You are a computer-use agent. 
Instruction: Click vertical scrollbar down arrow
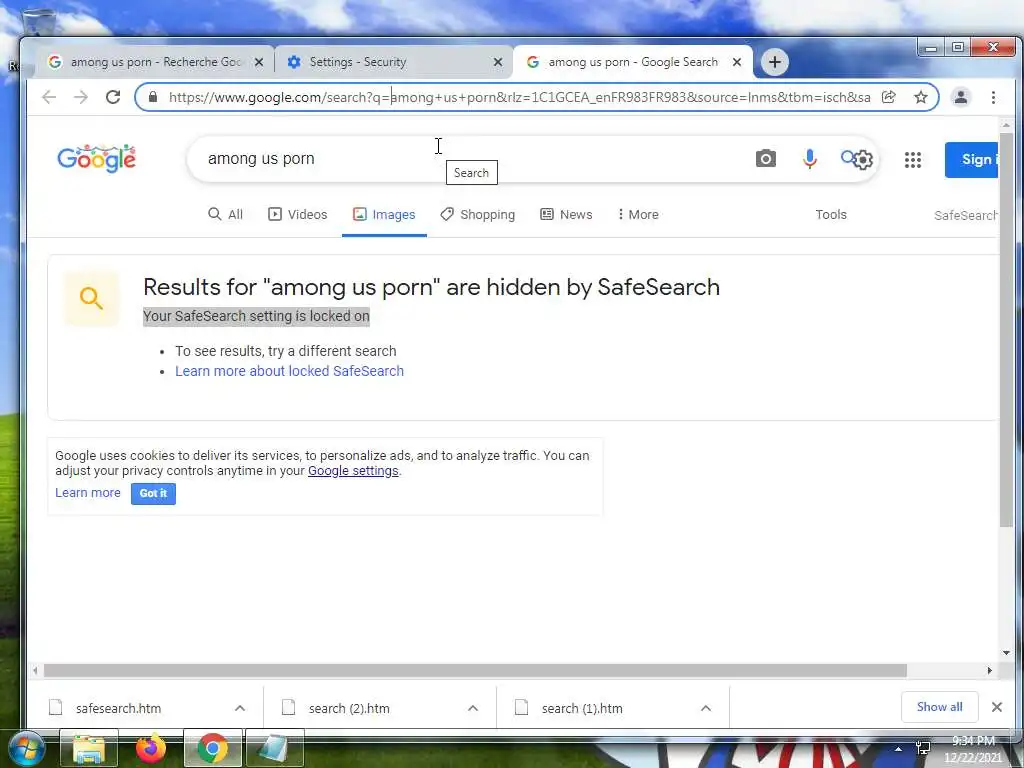pyautogui.click(x=1006, y=652)
